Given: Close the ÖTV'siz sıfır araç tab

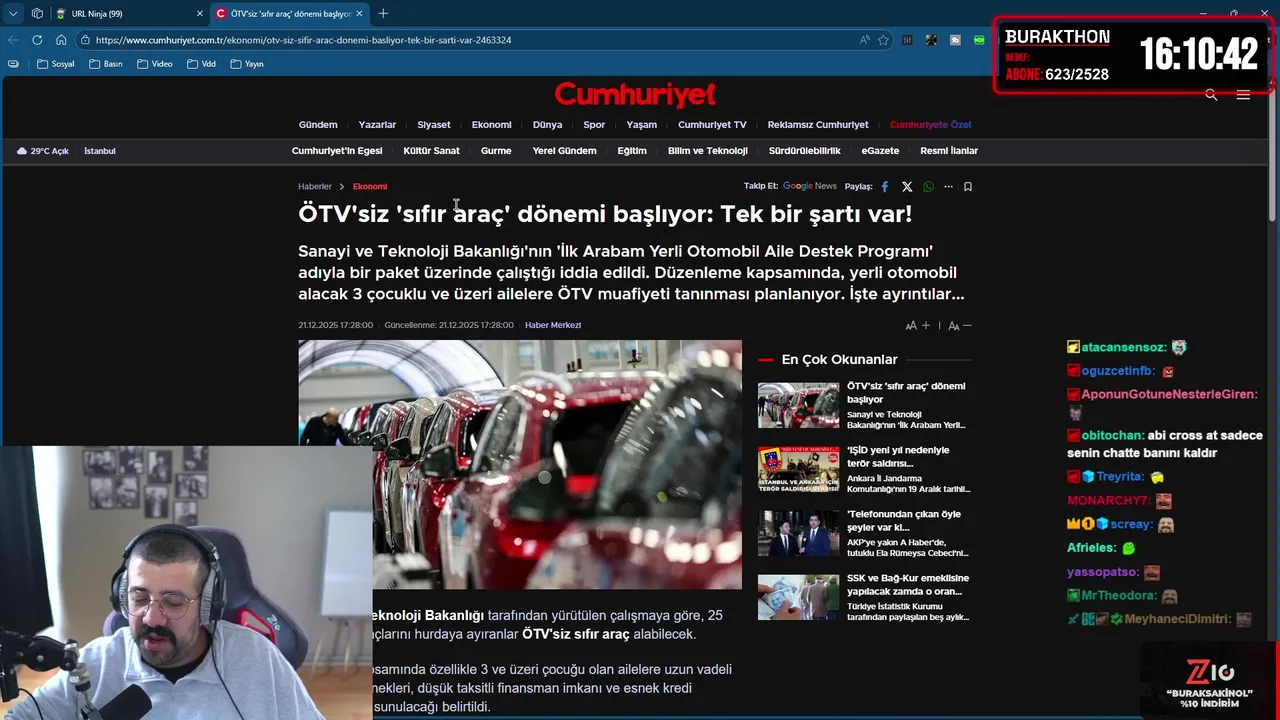Looking at the screenshot, I should click(x=359, y=14).
